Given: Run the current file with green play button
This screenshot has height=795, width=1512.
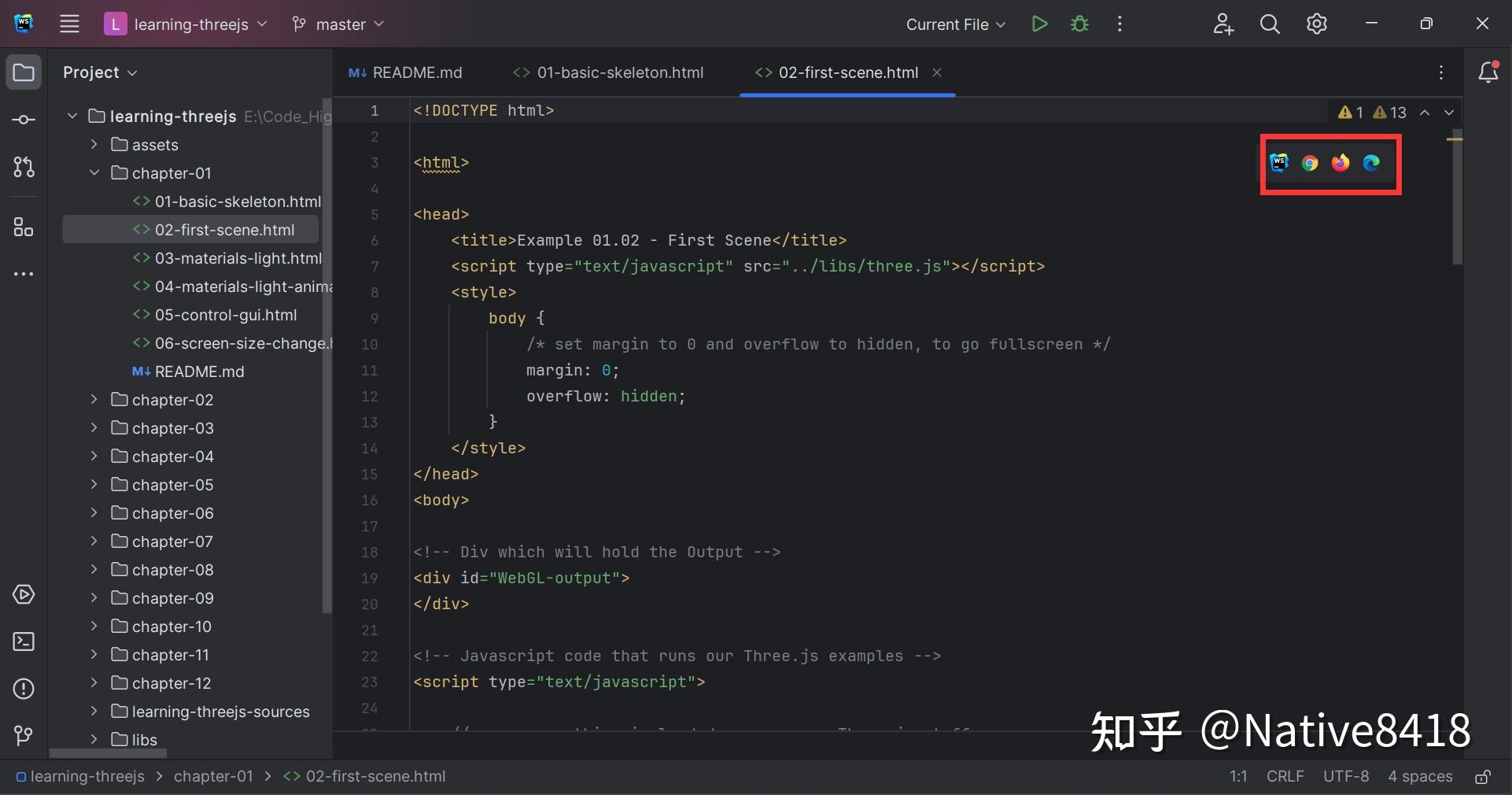Looking at the screenshot, I should click(x=1038, y=24).
